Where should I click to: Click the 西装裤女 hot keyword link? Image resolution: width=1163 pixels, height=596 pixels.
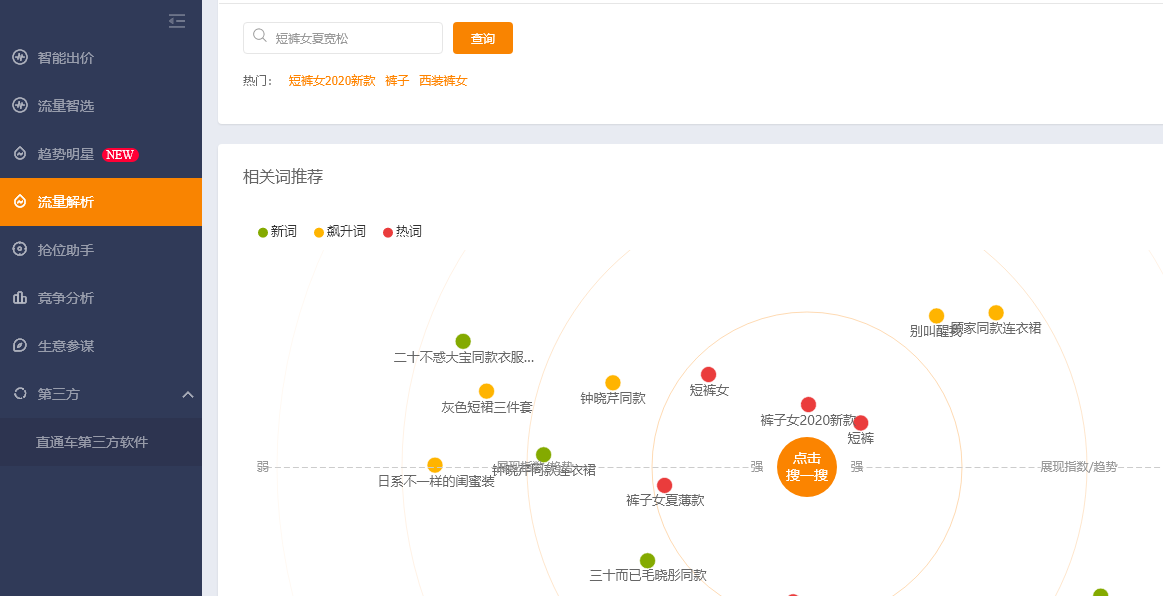pos(443,81)
